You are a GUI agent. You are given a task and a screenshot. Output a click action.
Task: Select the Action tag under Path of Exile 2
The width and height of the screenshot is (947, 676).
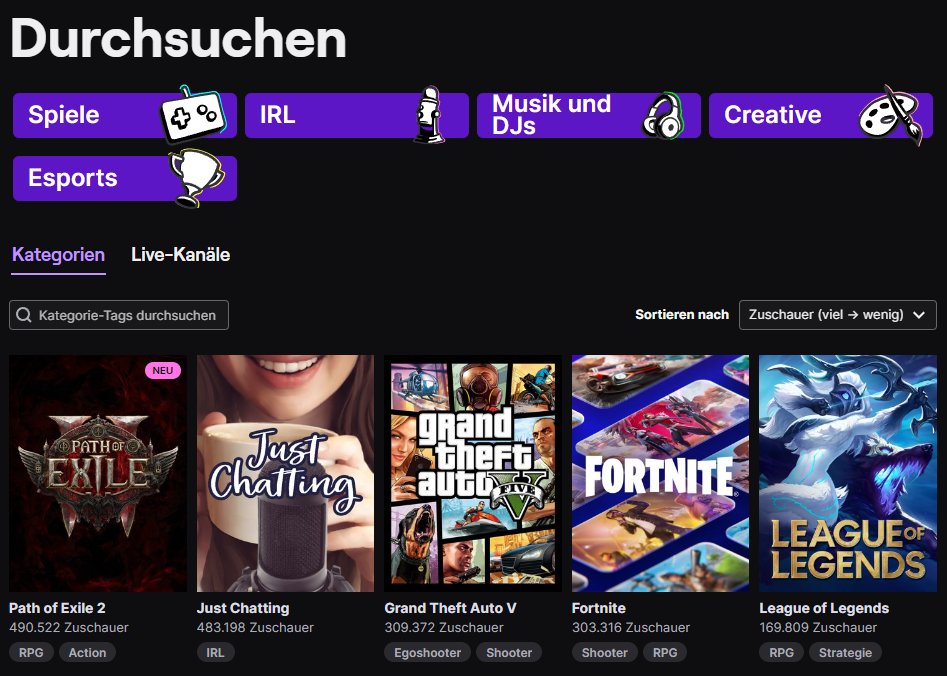88,652
